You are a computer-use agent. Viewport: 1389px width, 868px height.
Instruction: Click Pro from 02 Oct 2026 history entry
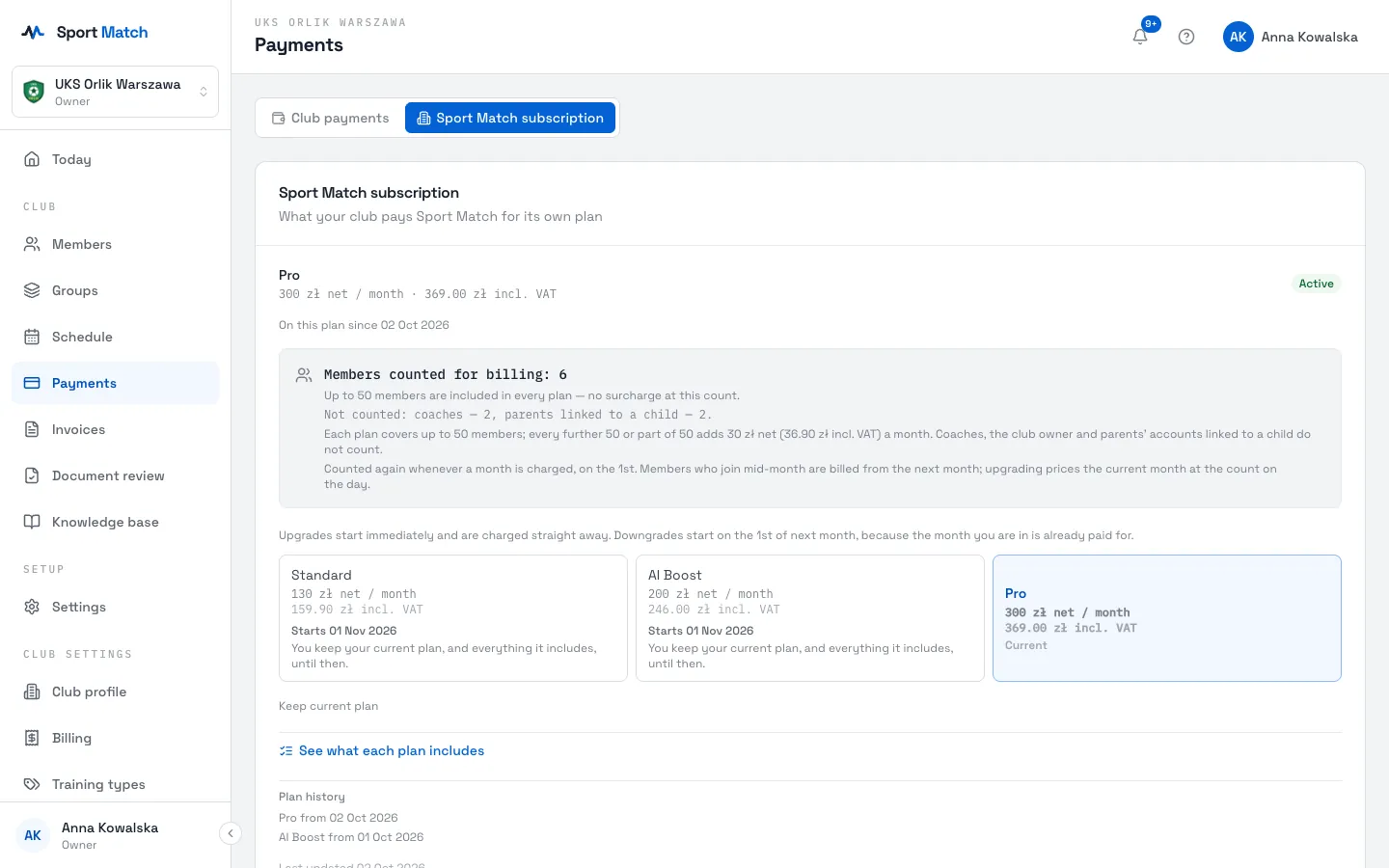point(339,818)
